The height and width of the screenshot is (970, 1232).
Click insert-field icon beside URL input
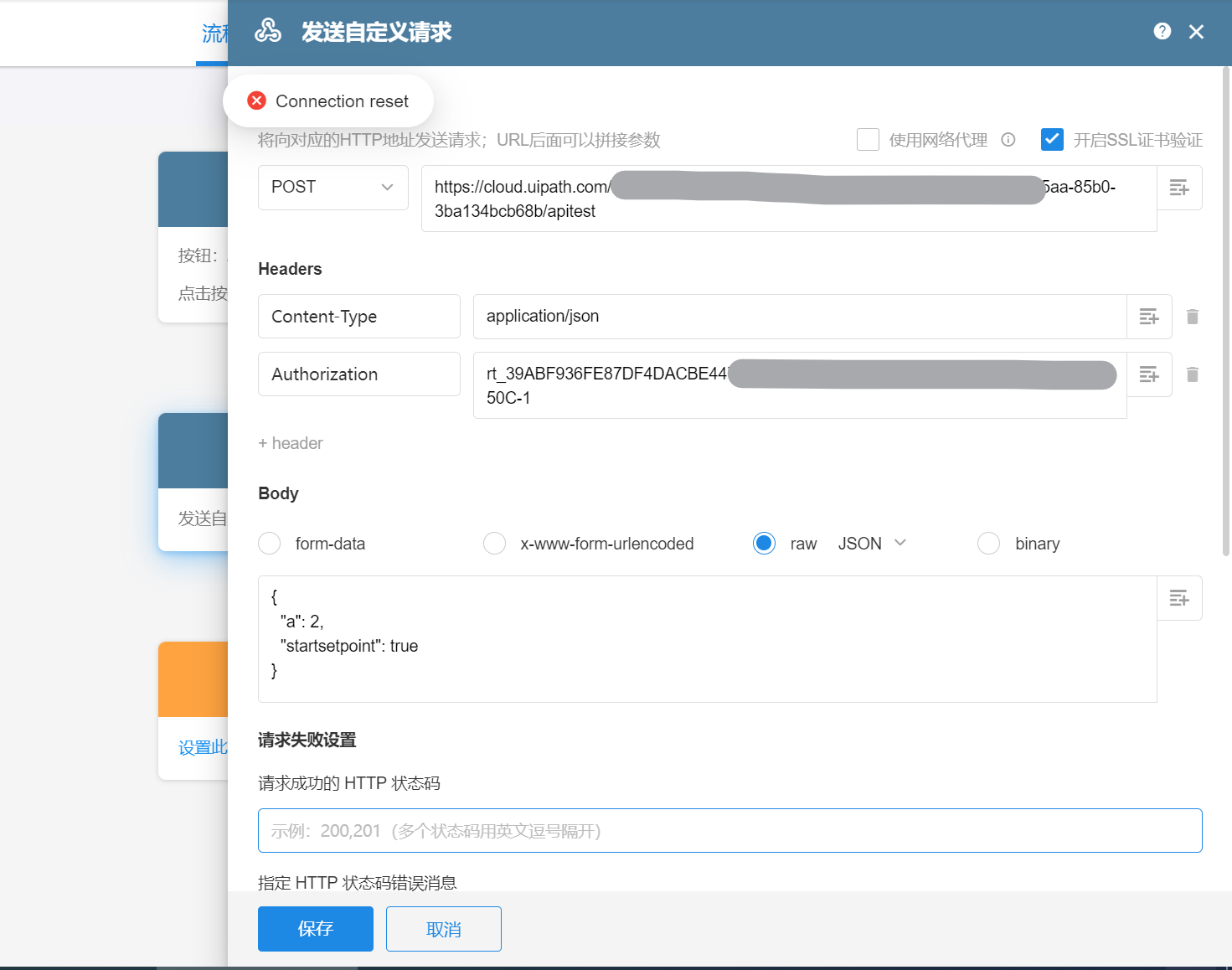click(1179, 188)
